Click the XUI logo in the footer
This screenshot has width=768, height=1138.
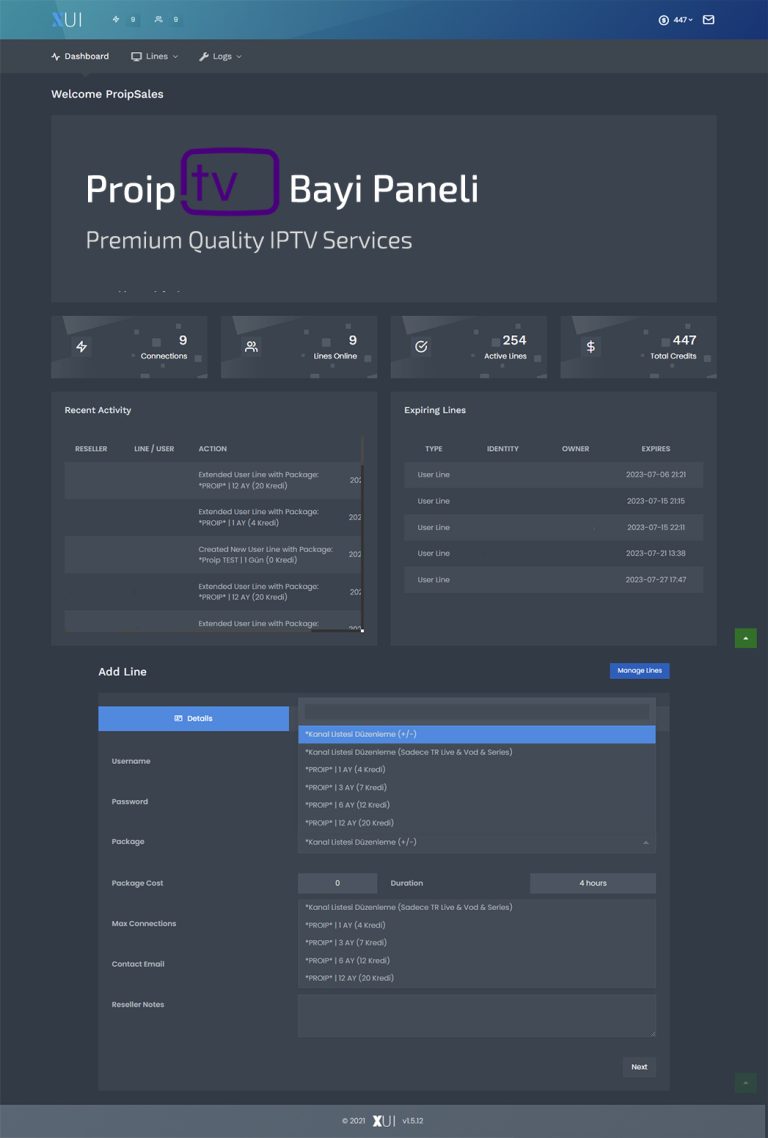coord(384,1121)
